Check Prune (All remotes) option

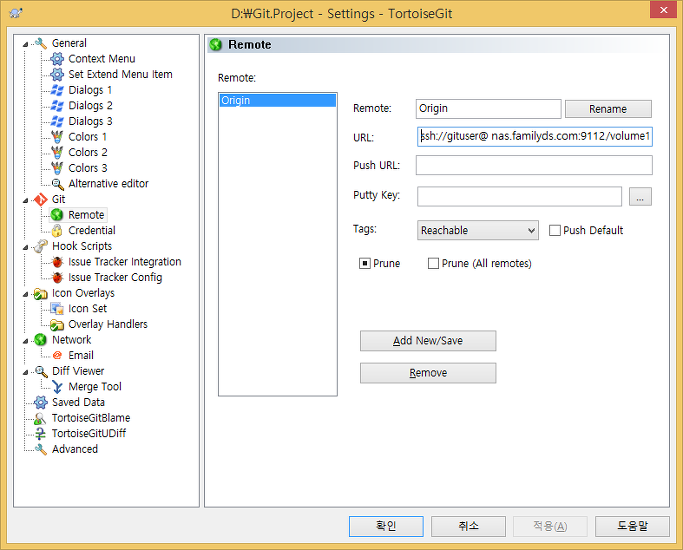[x=433, y=263]
